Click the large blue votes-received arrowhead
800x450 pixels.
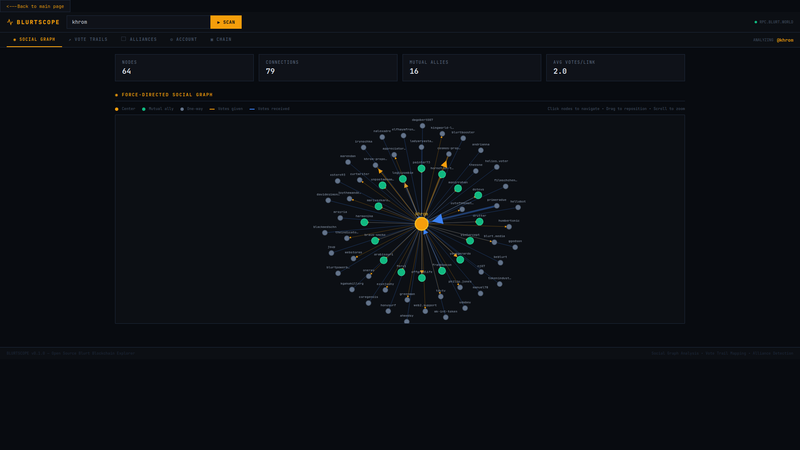coord(439,217)
